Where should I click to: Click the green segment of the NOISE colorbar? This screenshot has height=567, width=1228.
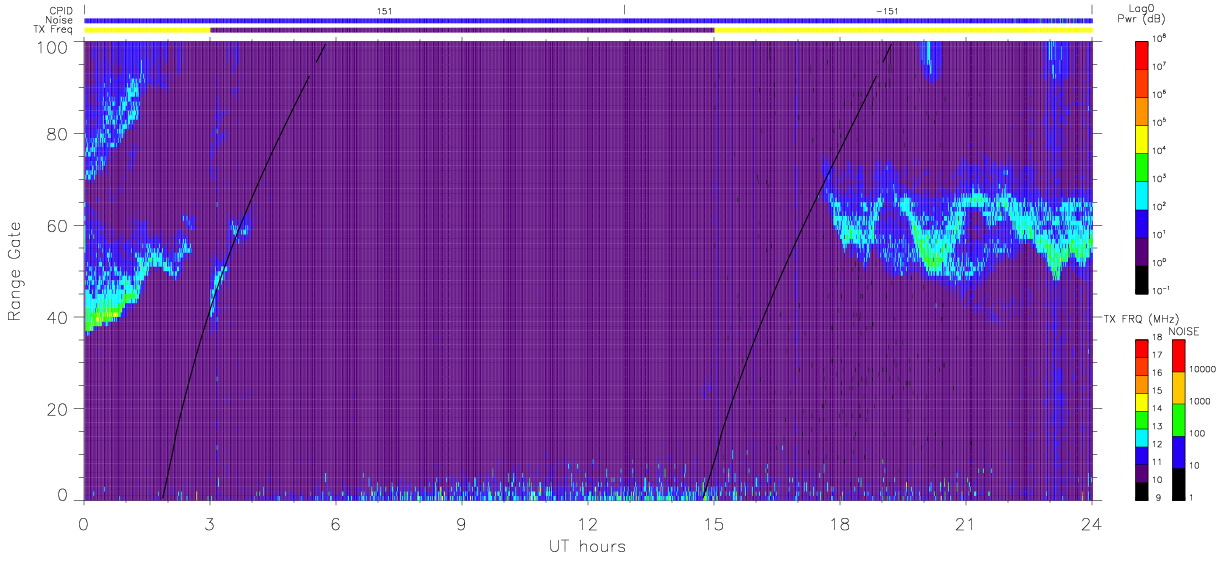(1178, 419)
